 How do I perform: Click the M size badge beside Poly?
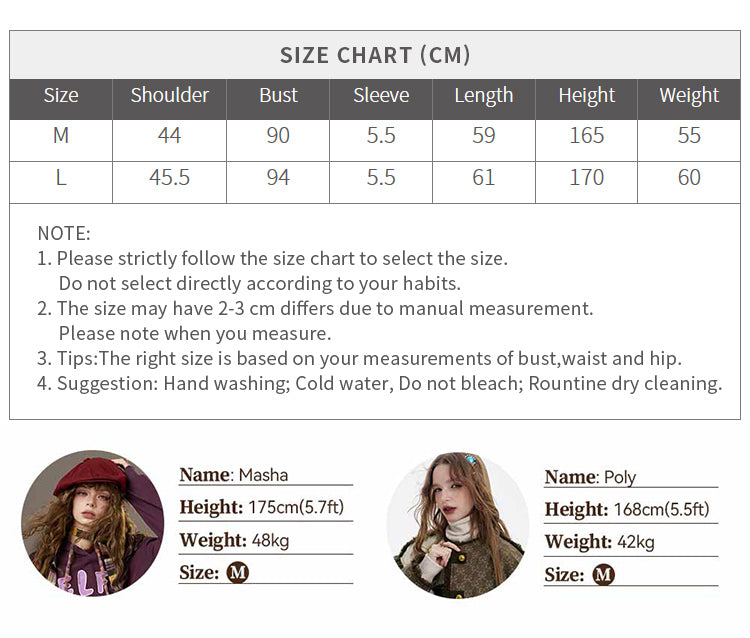(603, 574)
